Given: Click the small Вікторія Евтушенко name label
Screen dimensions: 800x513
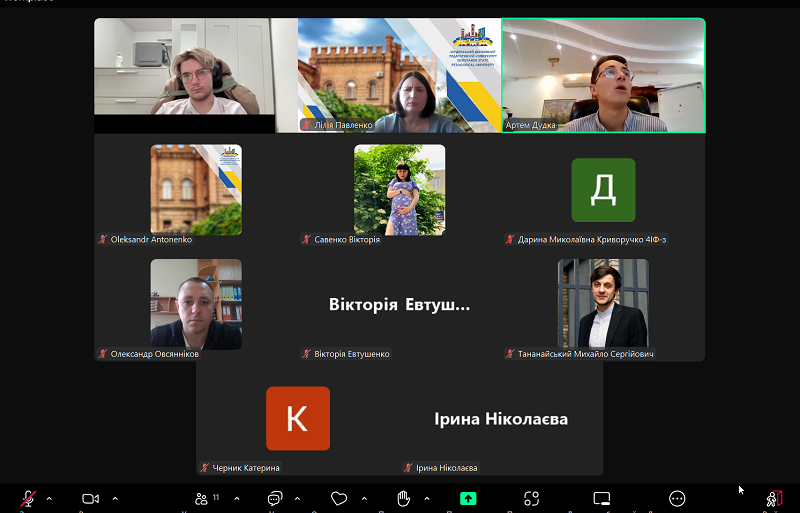Looking at the screenshot, I should pos(352,354).
